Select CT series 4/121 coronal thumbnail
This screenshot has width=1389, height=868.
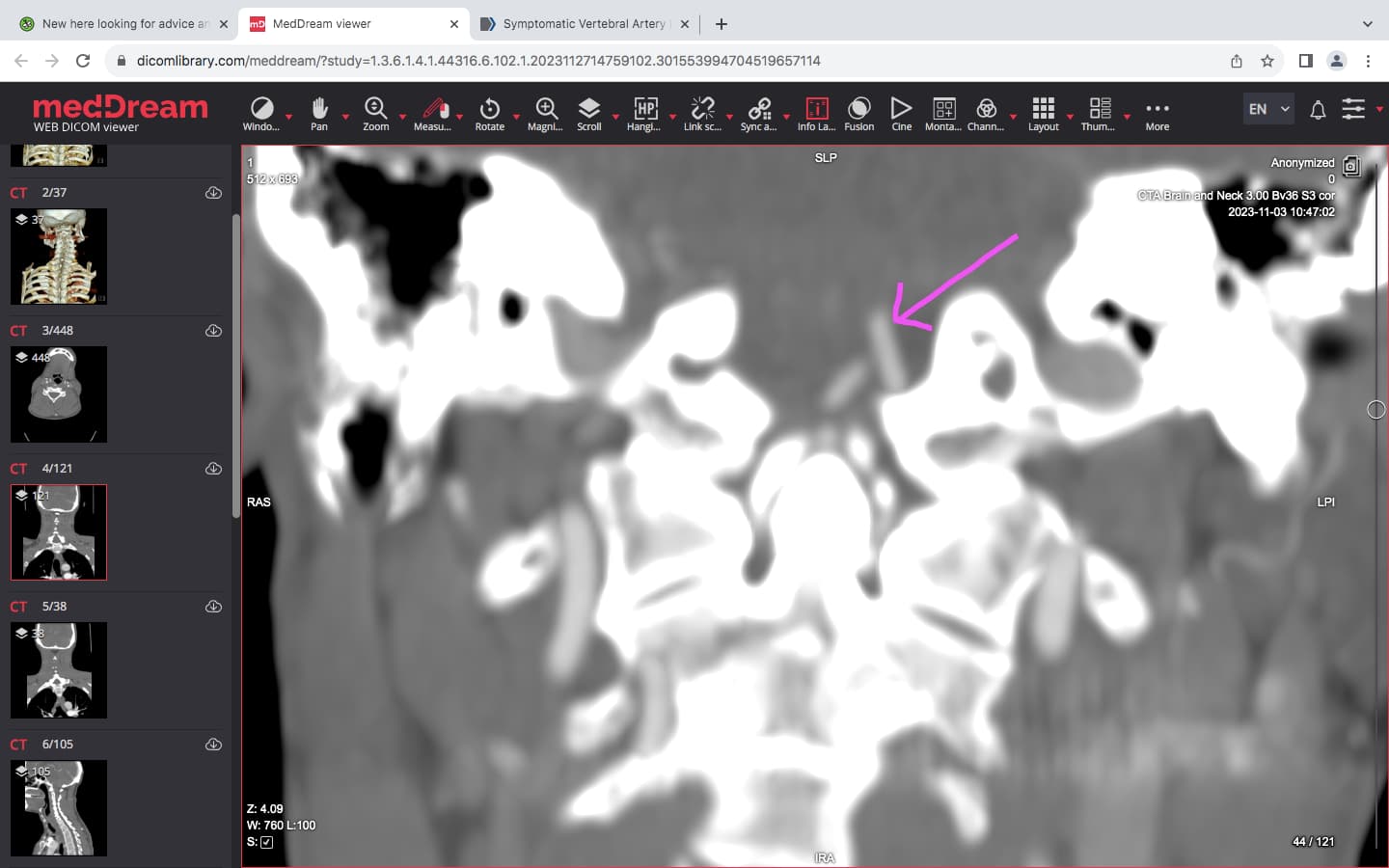[x=59, y=532]
